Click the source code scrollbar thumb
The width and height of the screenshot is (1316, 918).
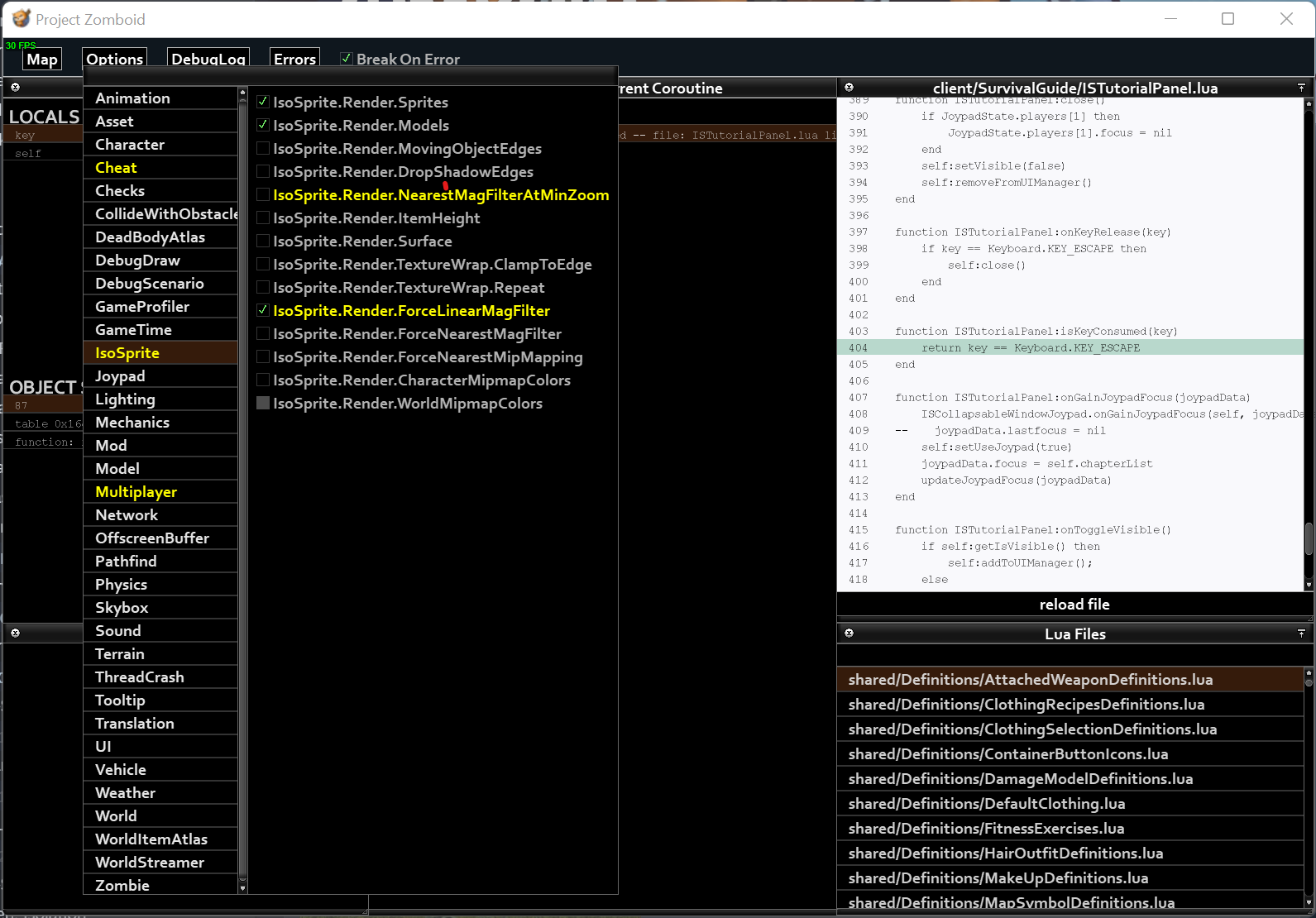point(1309,539)
